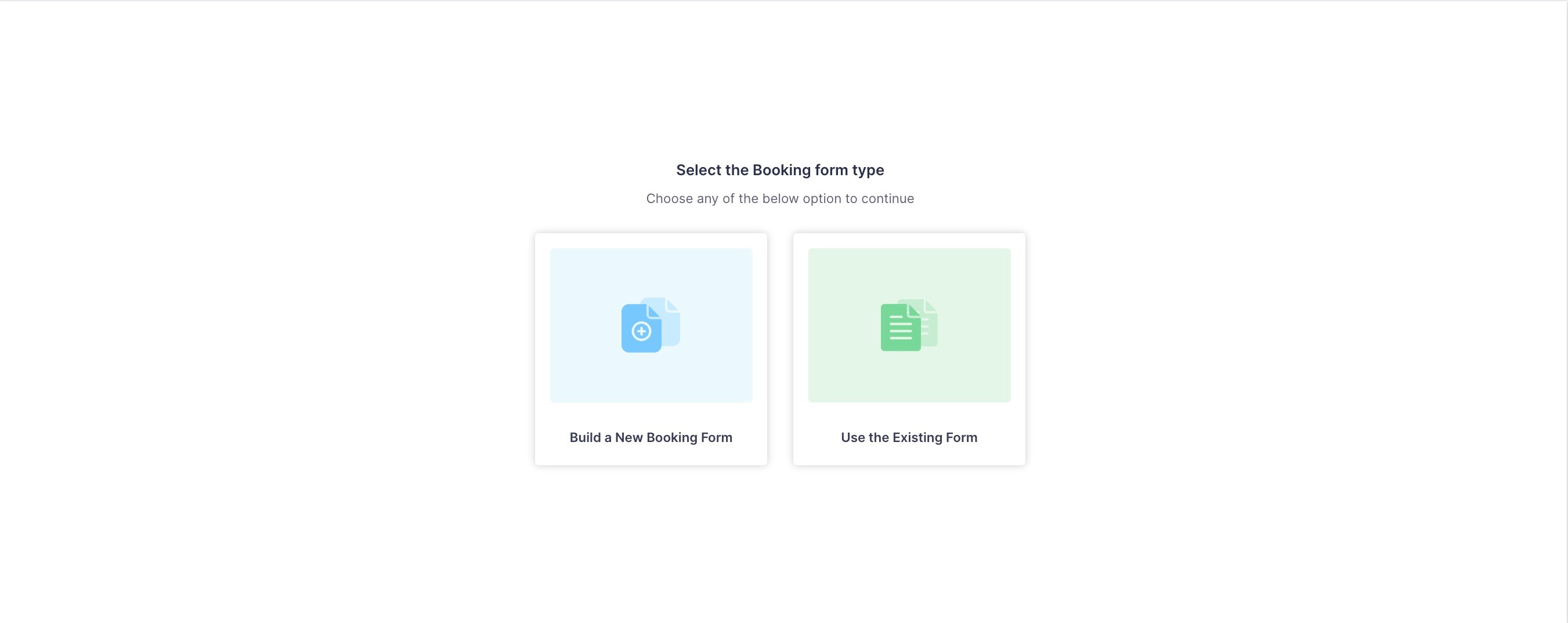The image size is (1568, 623).
Task: Choose Use the Existing Form label
Action: pos(909,437)
